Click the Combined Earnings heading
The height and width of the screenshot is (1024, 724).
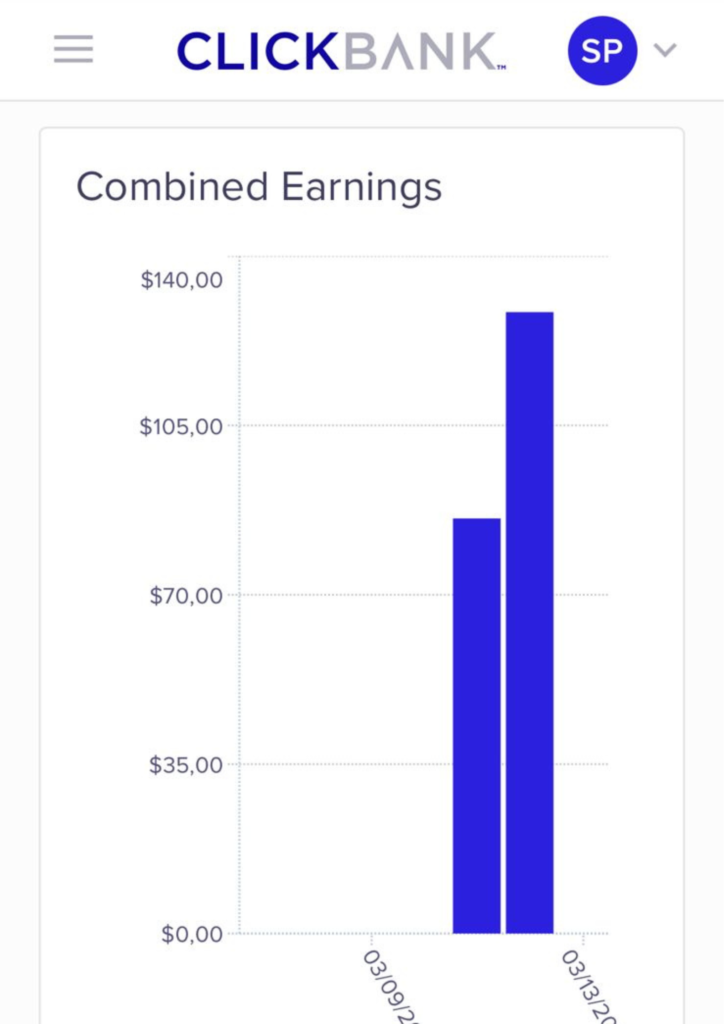[259, 187]
